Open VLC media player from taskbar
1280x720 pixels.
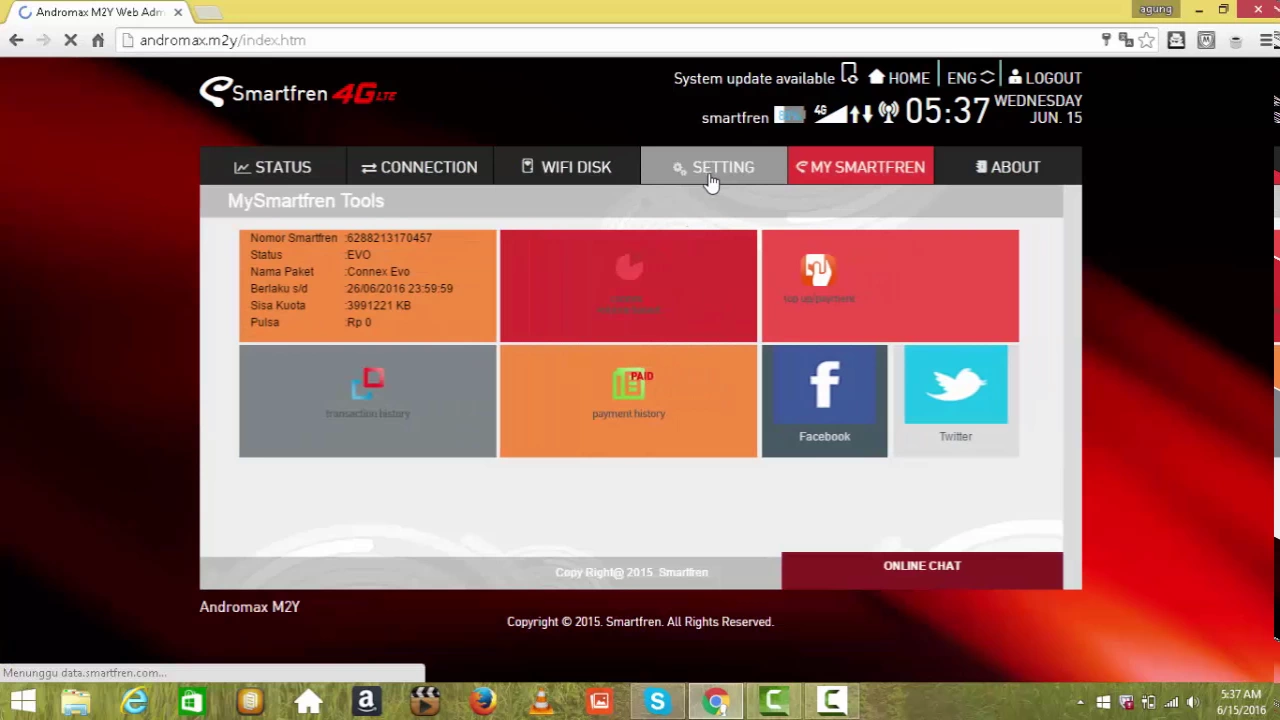(541, 702)
